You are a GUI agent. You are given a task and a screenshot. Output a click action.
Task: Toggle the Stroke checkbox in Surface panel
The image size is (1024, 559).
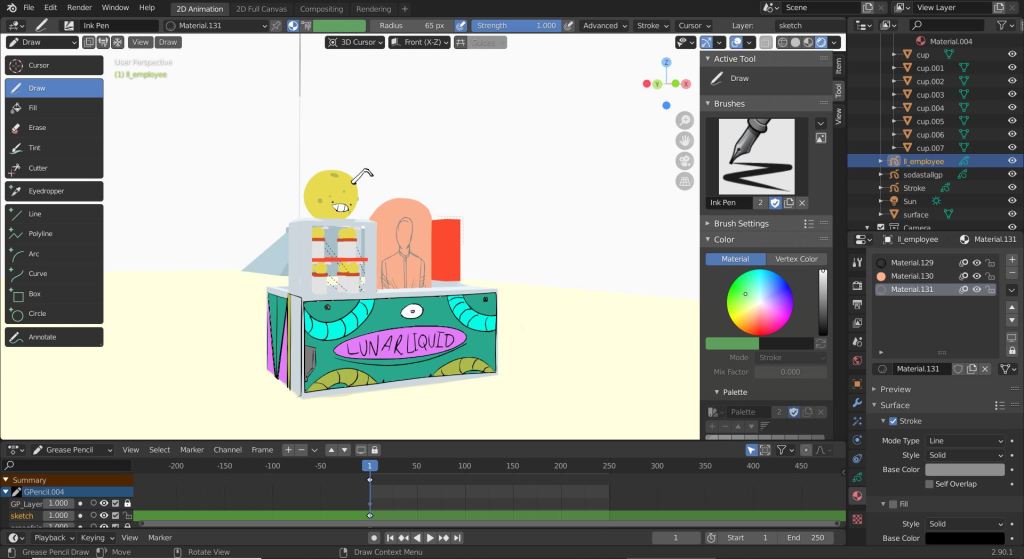coord(893,421)
